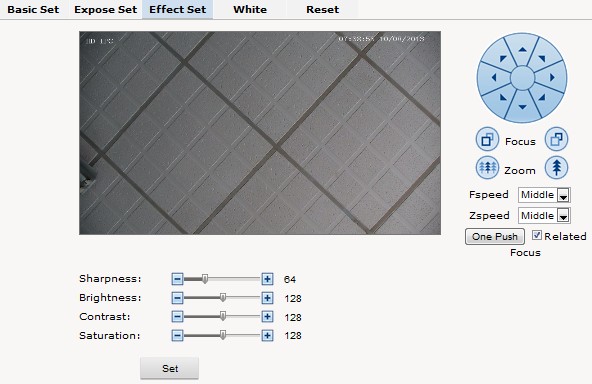Open the Basic Set tab

[33, 9]
